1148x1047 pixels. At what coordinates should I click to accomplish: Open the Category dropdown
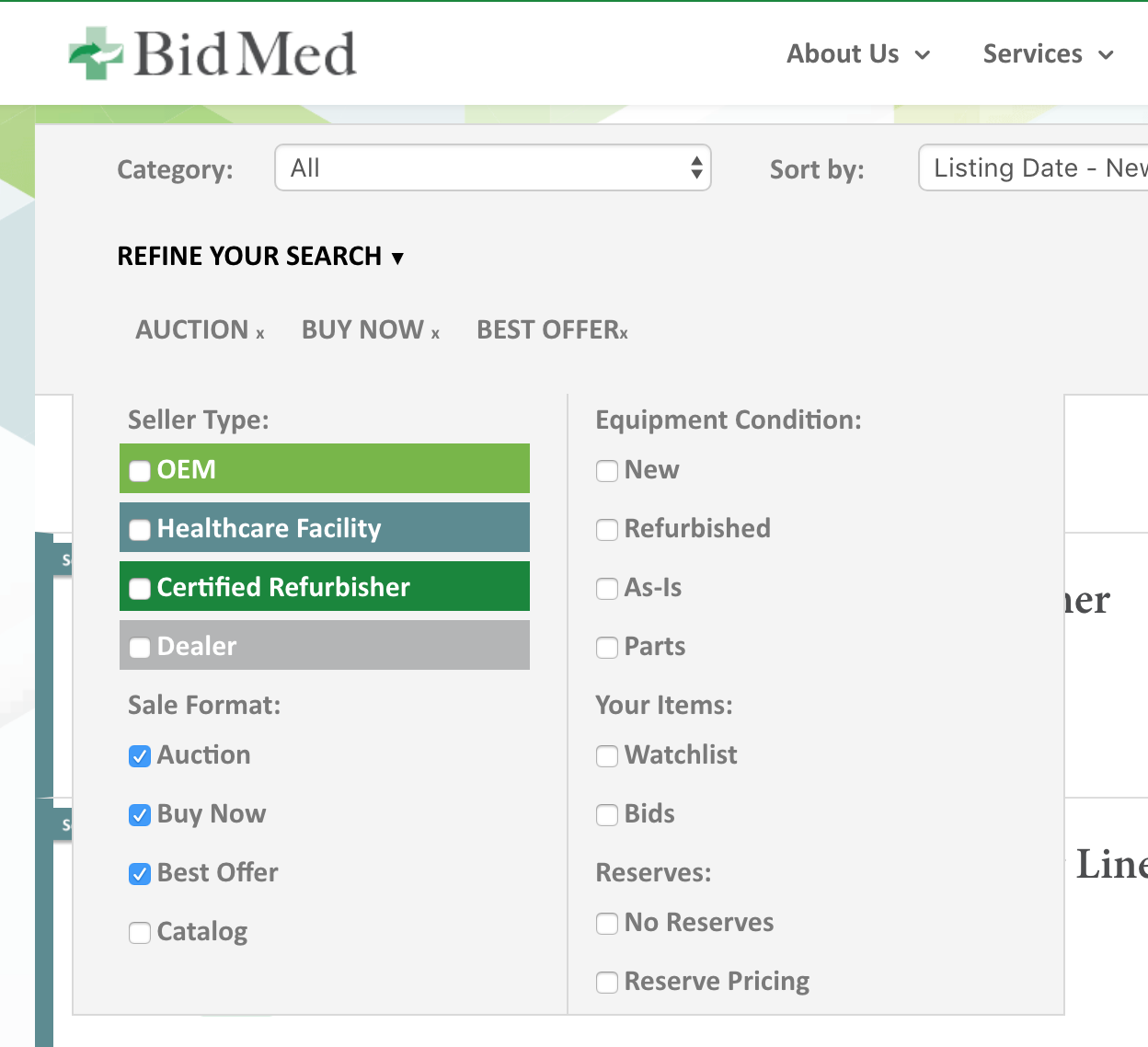[493, 167]
